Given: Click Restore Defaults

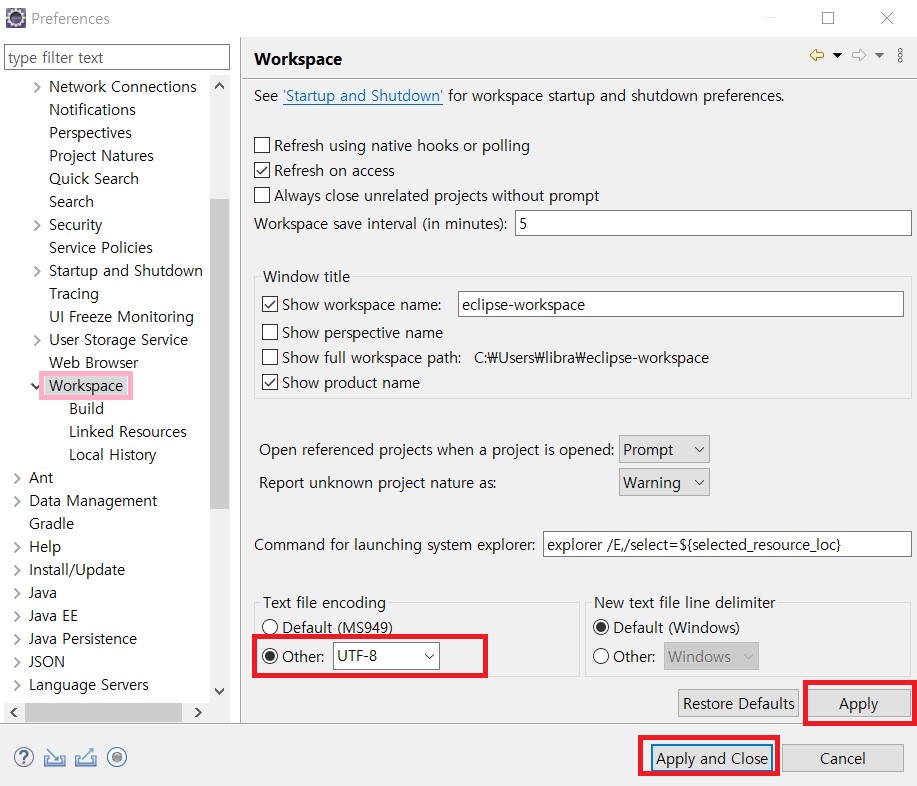Looking at the screenshot, I should (739, 704).
